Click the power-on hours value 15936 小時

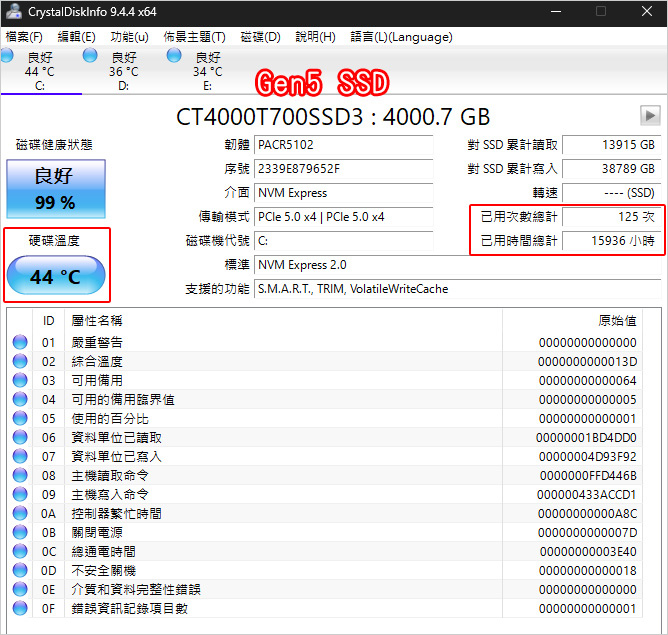point(612,241)
